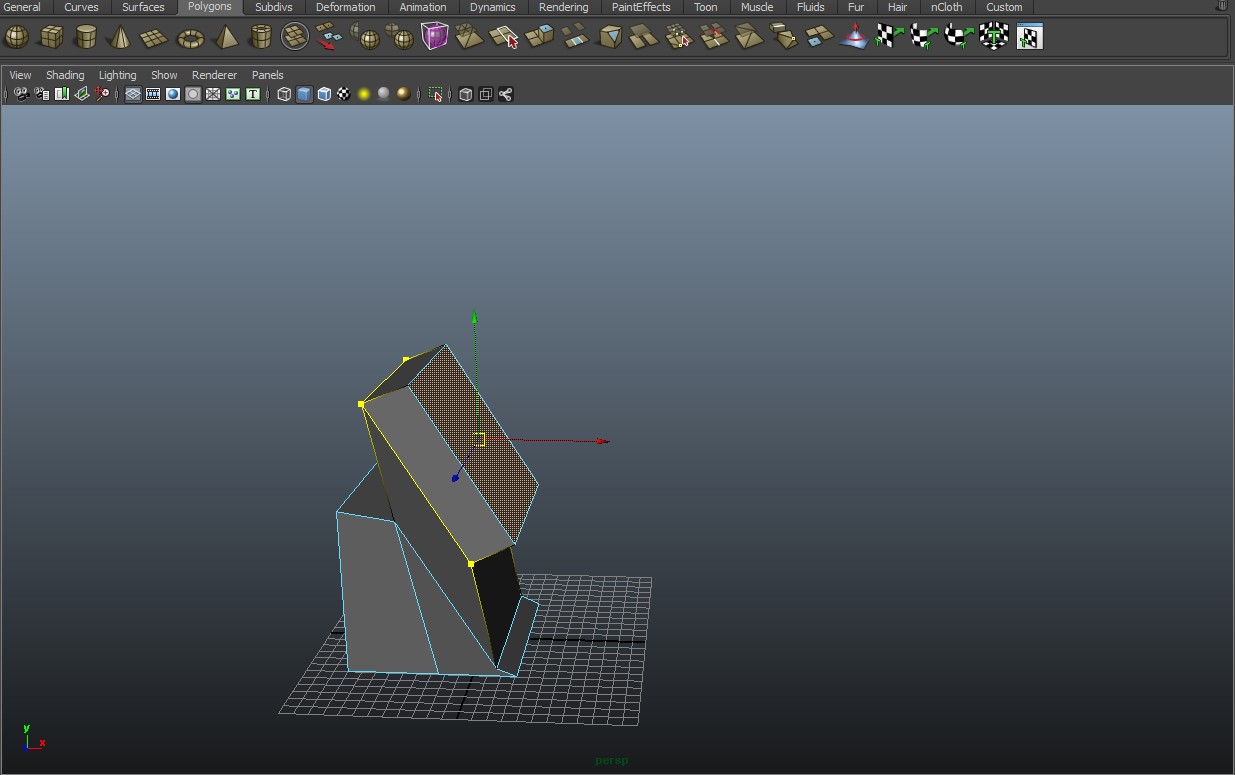This screenshot has width=1235, height=775.
Task: Open the Panels menu
Action: [x=267, y=74]
